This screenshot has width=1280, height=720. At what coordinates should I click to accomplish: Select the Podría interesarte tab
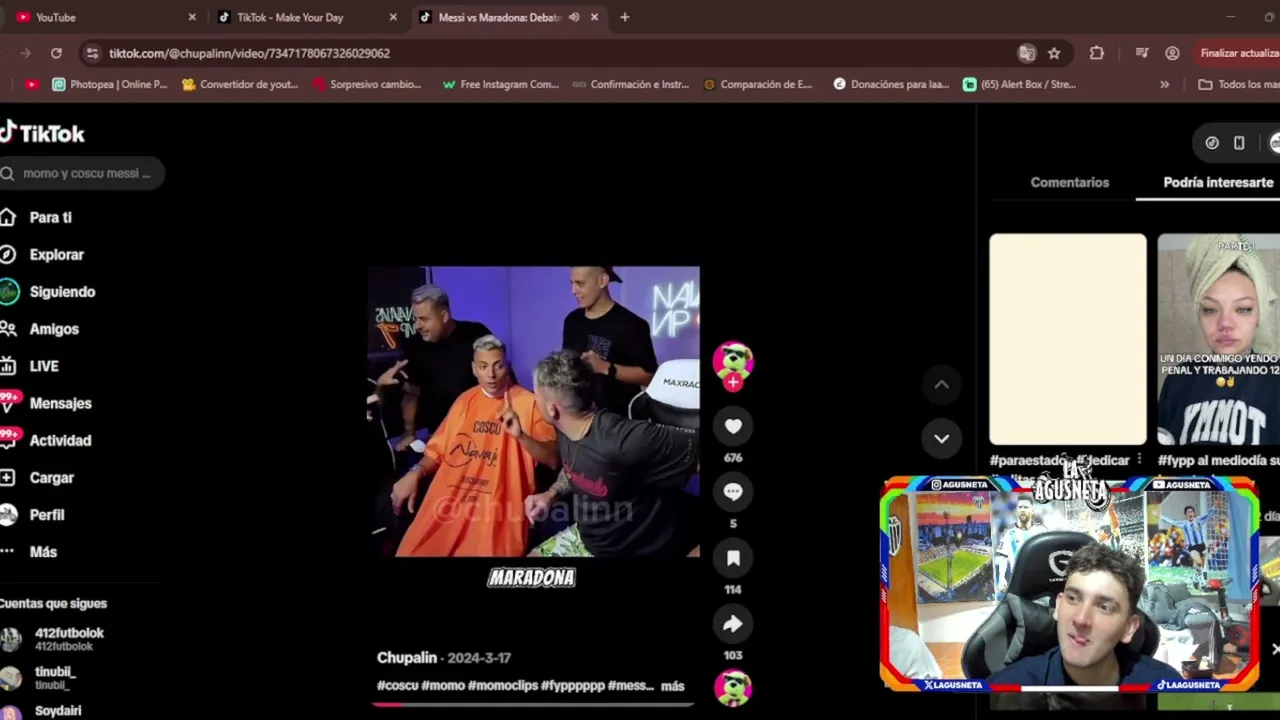tap(1218, 182)
